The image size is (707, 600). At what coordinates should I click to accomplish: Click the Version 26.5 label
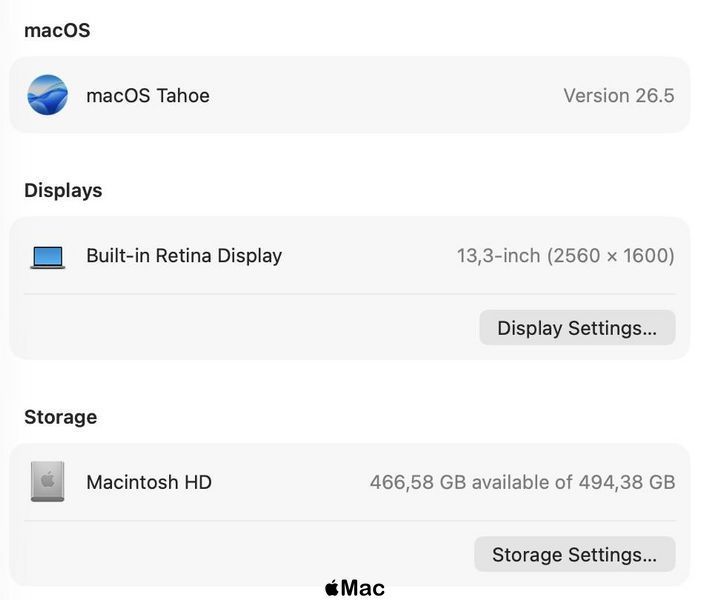pyautogui.click(x=619, y=96)
